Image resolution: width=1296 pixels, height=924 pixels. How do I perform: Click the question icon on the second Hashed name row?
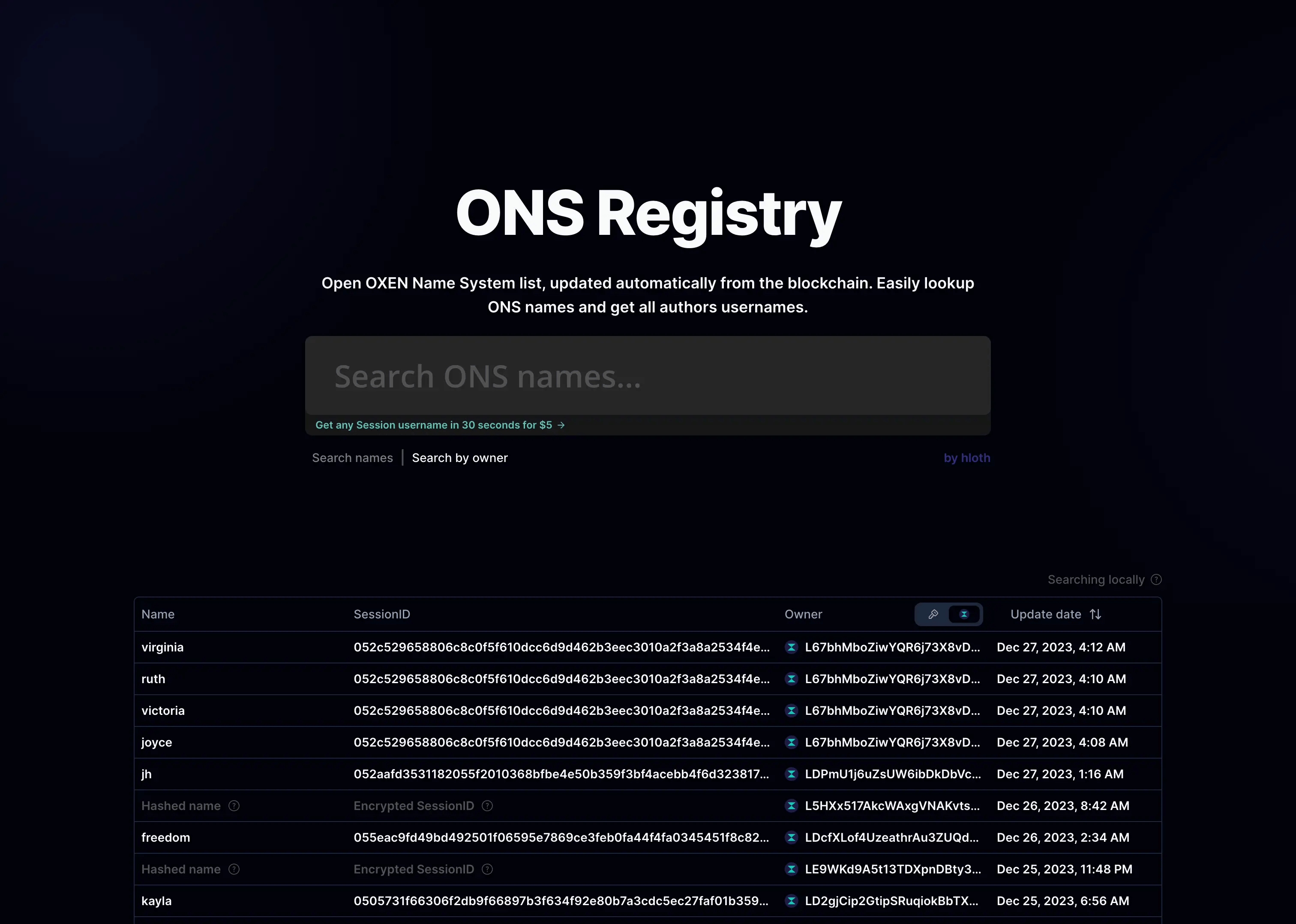coord(234,870)
